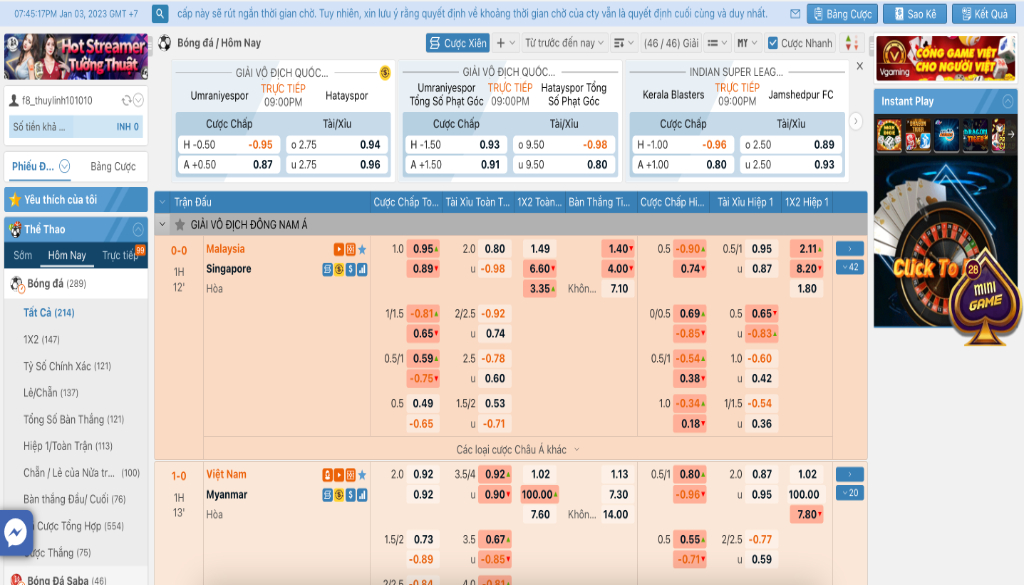Image resolution: width=1024 pixels, height=585 pixels.
Task: Click coin icon on Umraniyespor featured card
Action: tap(385, 73)
